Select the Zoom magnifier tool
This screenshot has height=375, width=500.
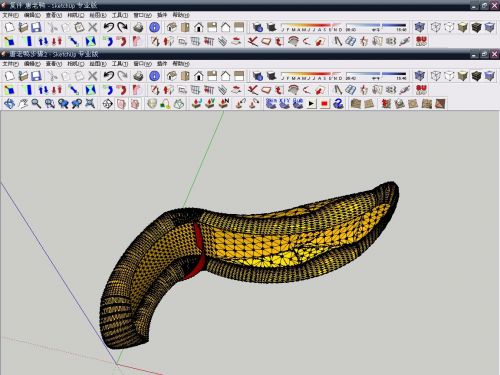tap(36, 104)
